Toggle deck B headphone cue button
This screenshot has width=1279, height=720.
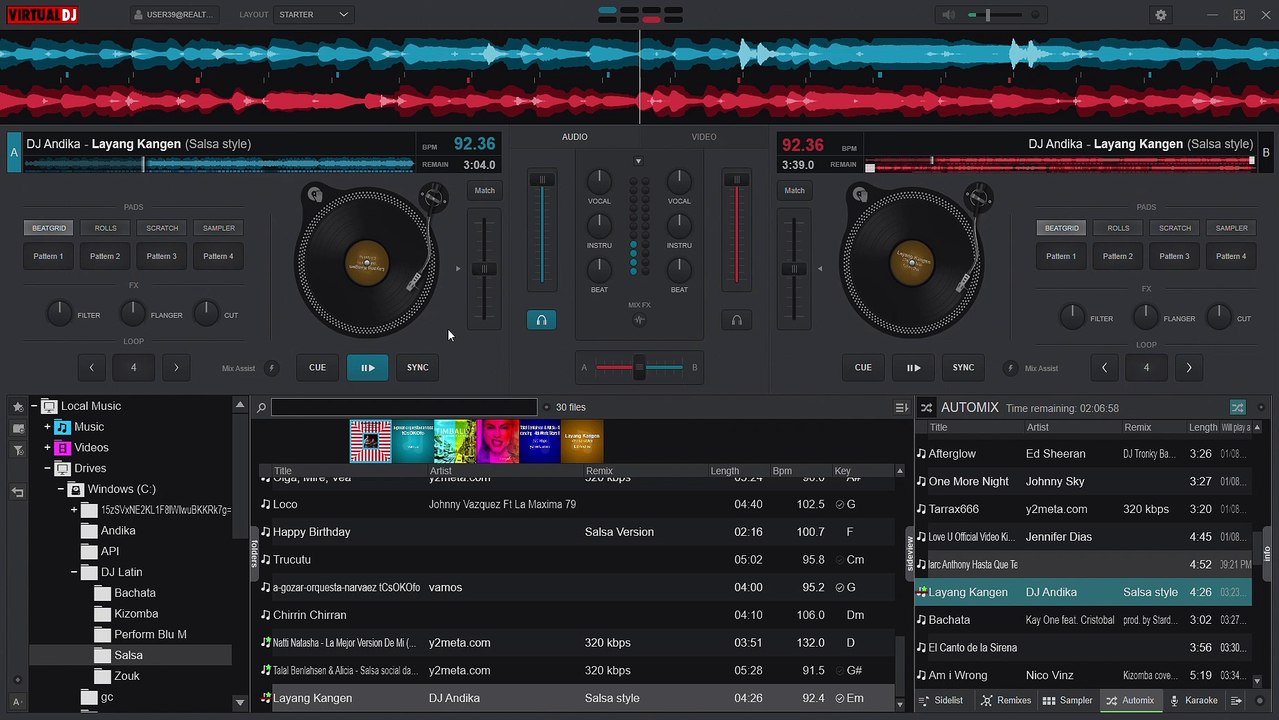pyautogui.click(x=736, y=320)
